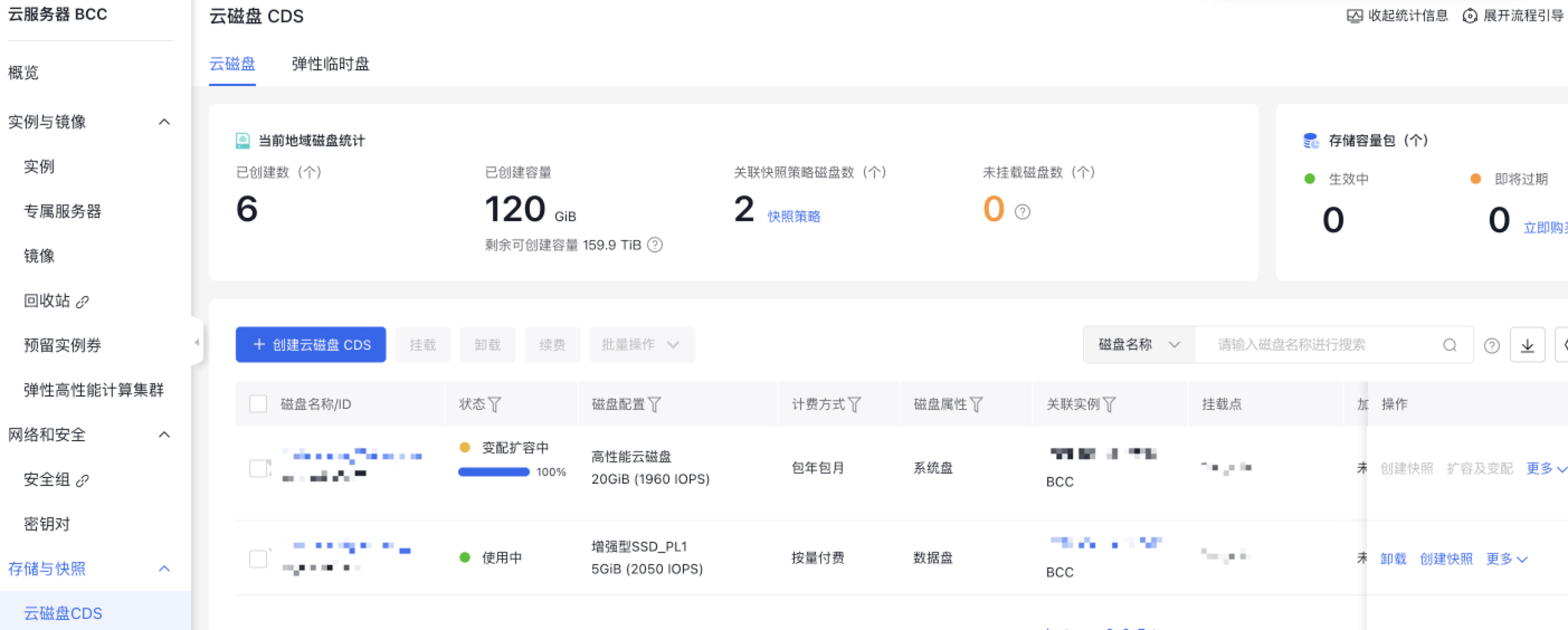
Task: Click 卸载 link for the data disk row
Action: point(1393,559)
